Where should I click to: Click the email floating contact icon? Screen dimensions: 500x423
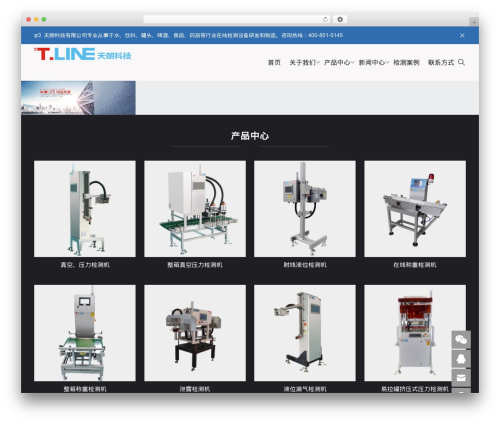(461, 378)
